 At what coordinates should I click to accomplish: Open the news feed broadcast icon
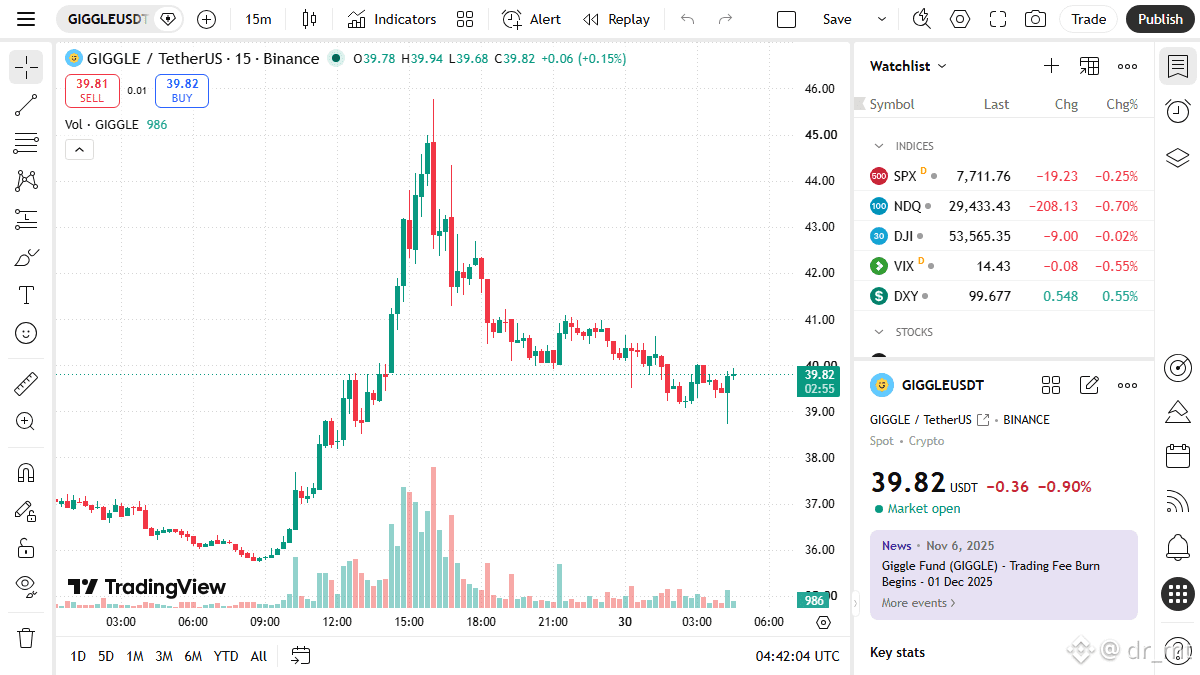click(1178, 502)
